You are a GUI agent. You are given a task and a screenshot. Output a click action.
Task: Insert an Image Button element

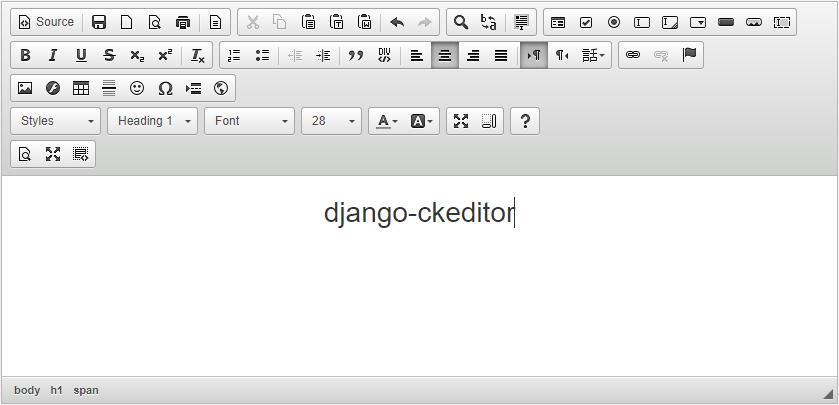(754, 22)
